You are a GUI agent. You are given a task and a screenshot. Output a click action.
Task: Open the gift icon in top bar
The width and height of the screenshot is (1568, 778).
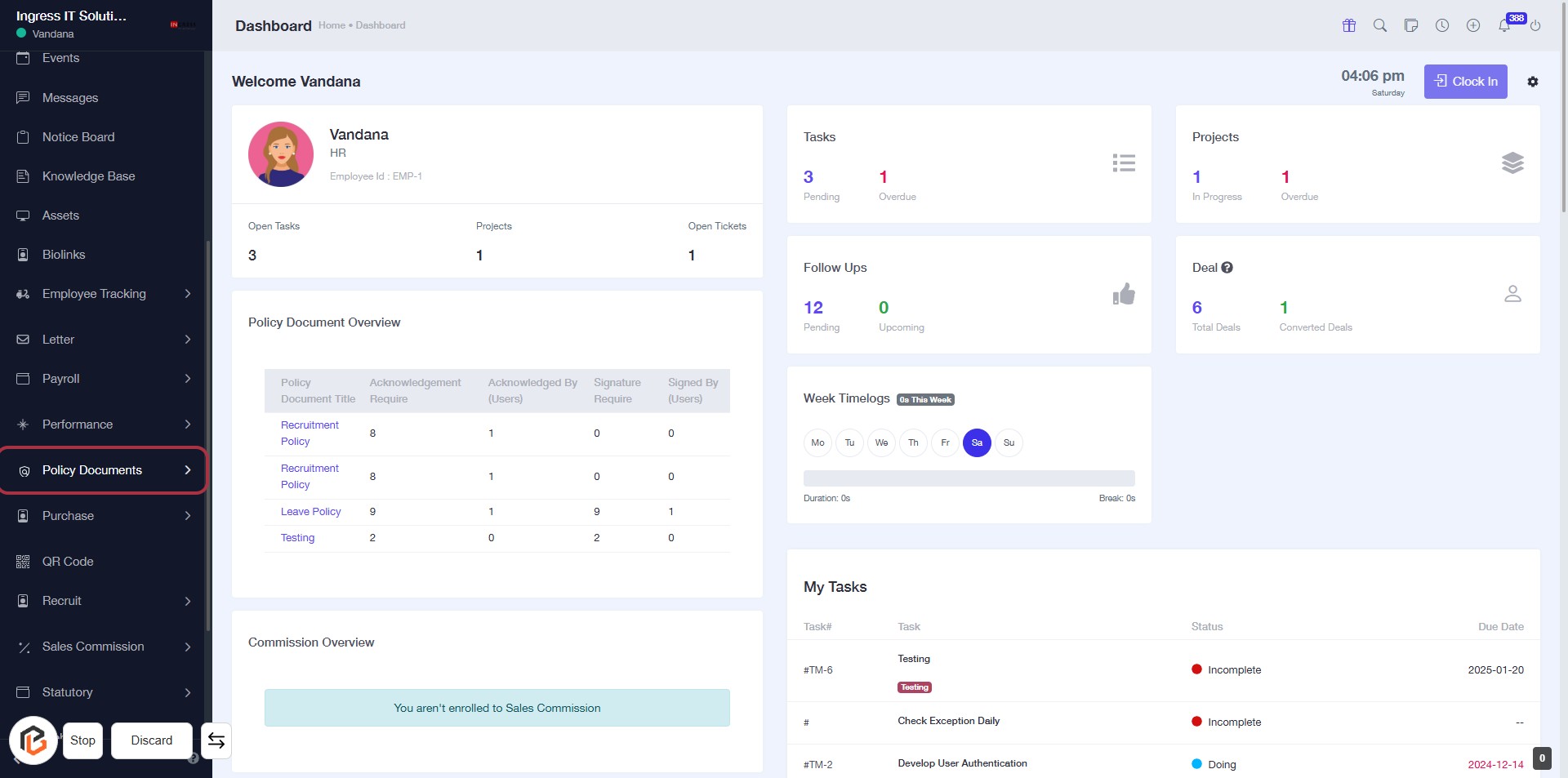click(x=1349, y=25)
